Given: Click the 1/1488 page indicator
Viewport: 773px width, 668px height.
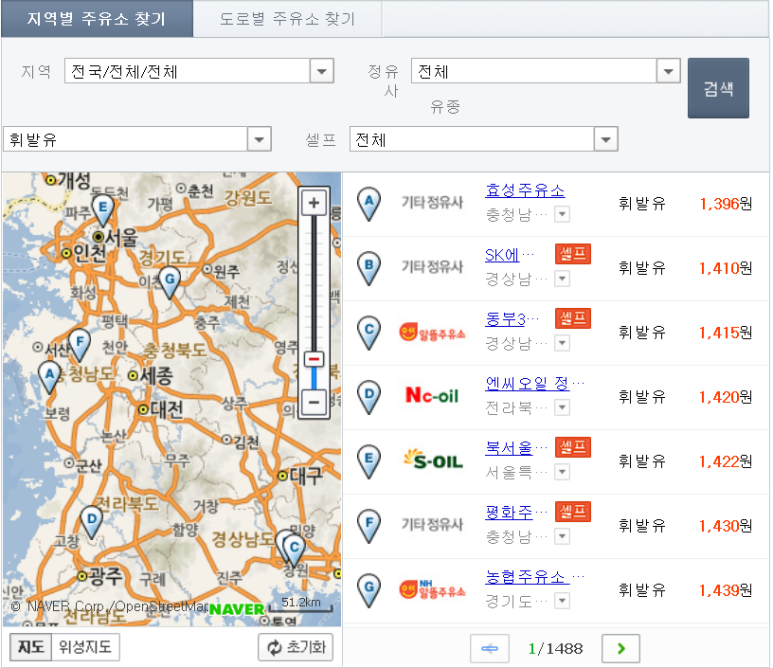Looking at the screenshot, I should (x=555, y=649).
